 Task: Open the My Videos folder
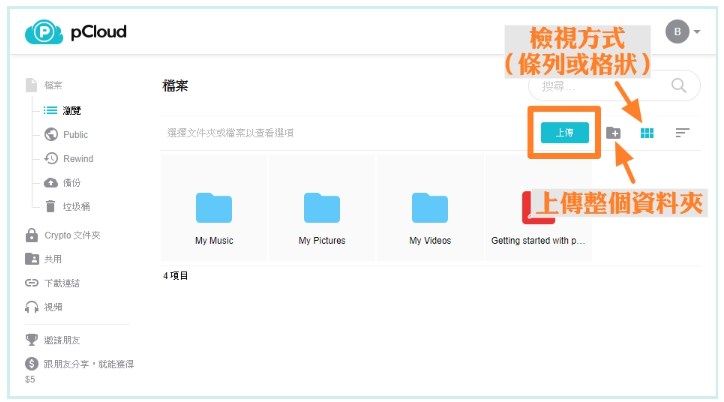click(429, 215)
